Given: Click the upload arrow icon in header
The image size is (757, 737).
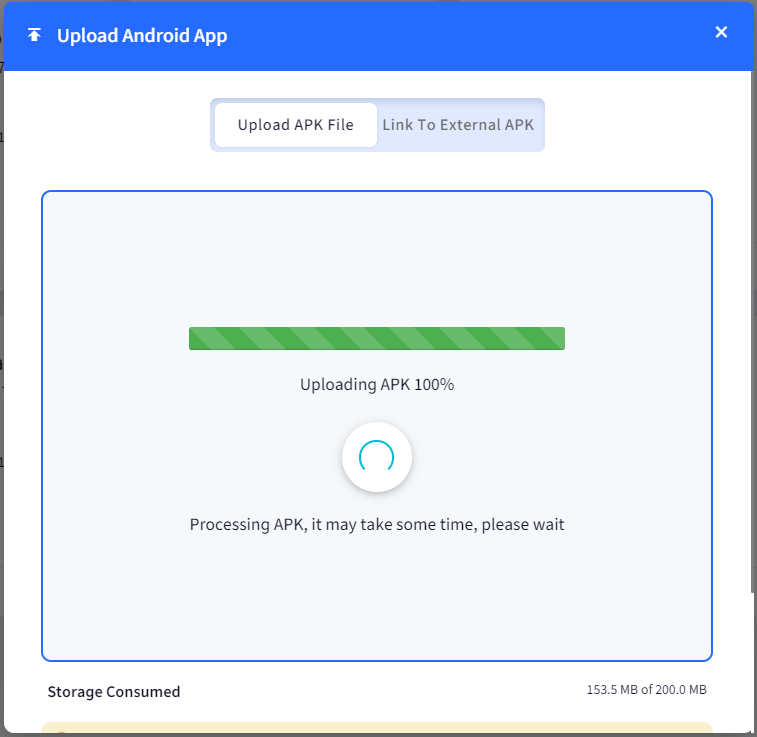Looking at the screenshot, I should (x=35, y=35).
